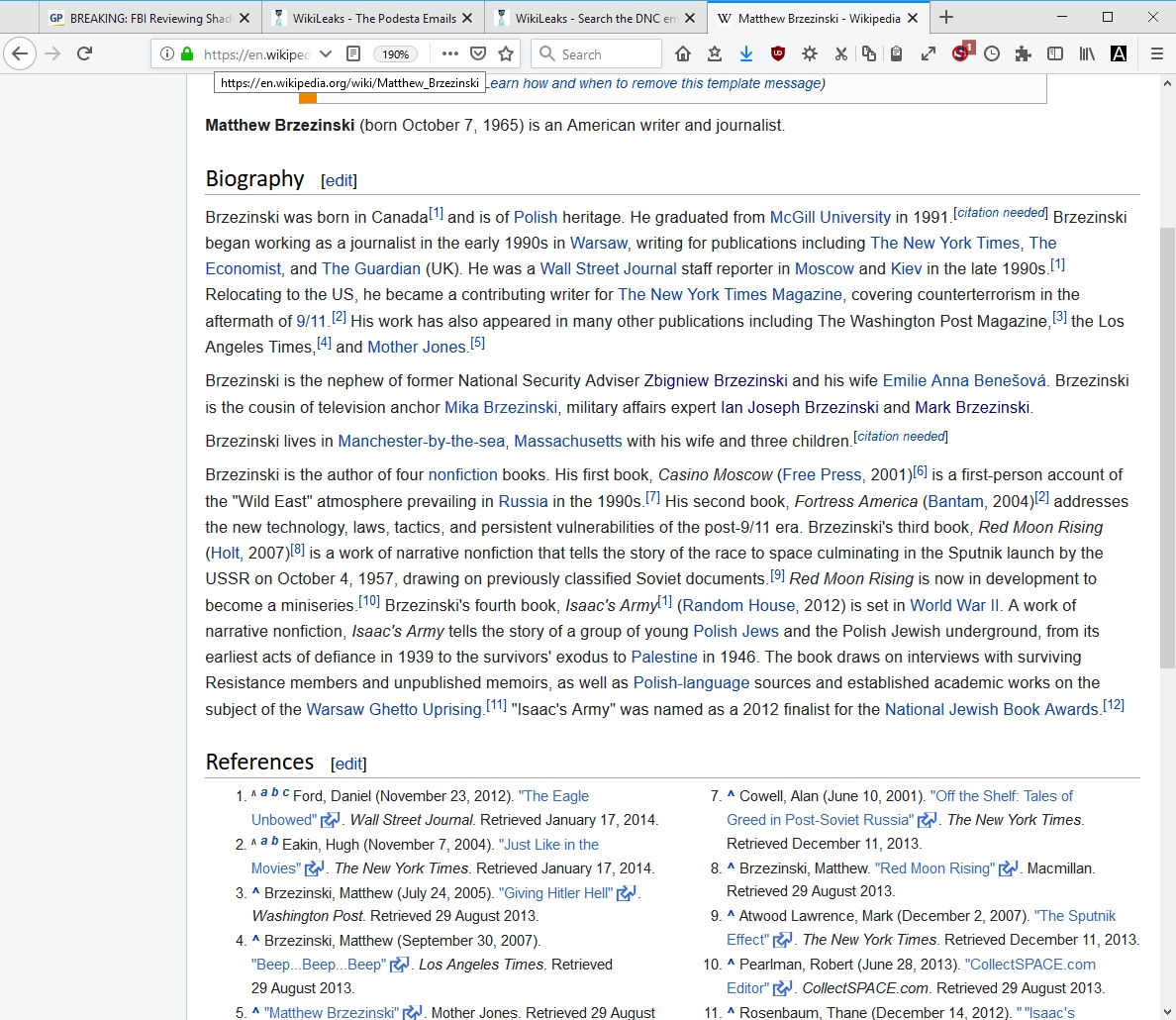The width and height of the screenshot is (1176, 1020).
Task: Save page to Pocket
Action: point(478,53)
